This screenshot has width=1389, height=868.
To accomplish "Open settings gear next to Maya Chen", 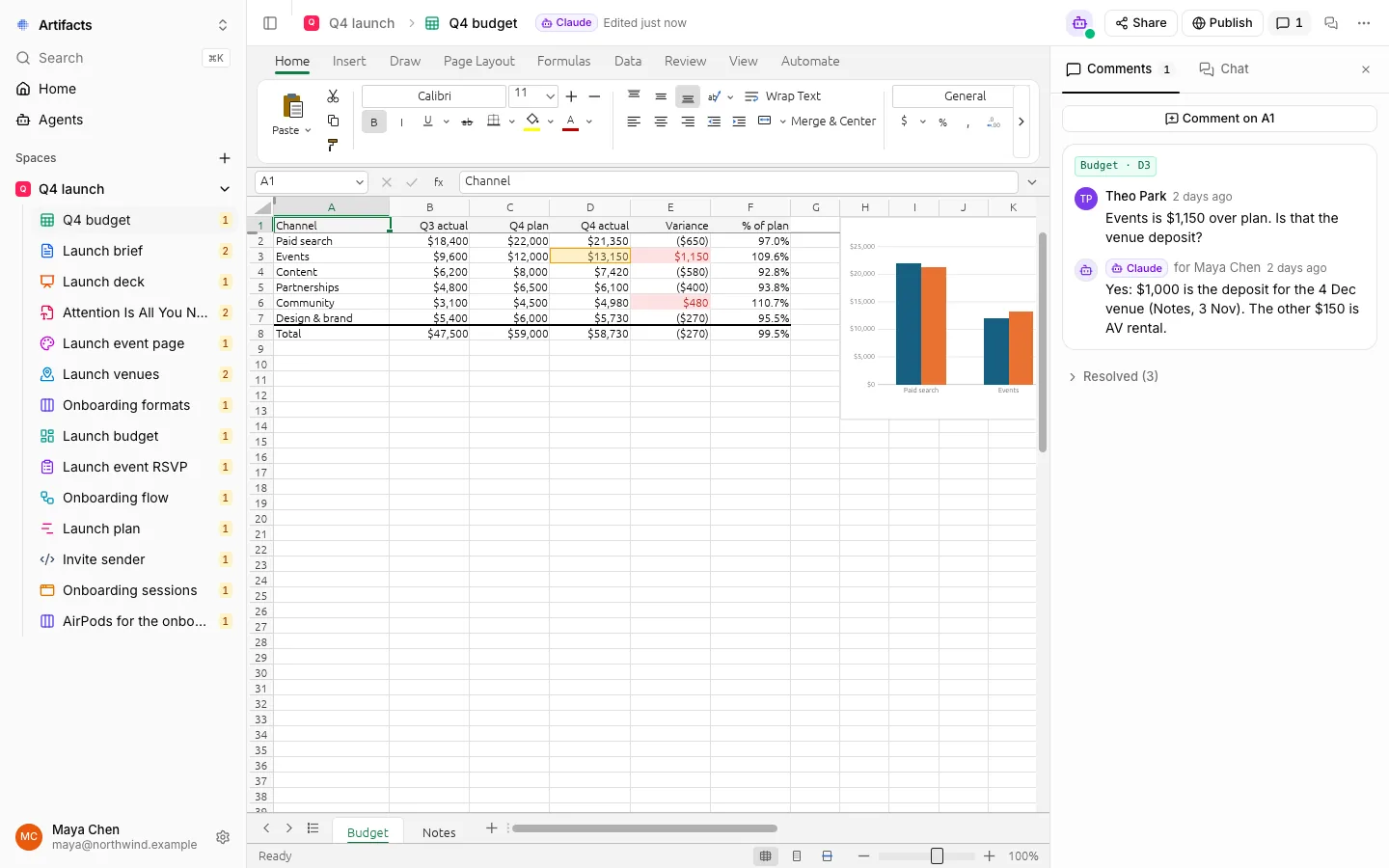I will click(223, 837).
